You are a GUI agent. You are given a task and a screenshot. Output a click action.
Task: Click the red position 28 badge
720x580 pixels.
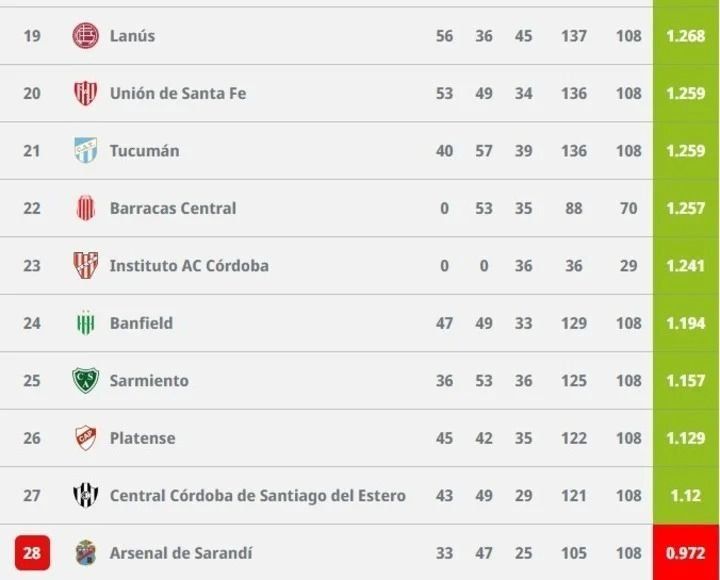[x=32, y=553]
